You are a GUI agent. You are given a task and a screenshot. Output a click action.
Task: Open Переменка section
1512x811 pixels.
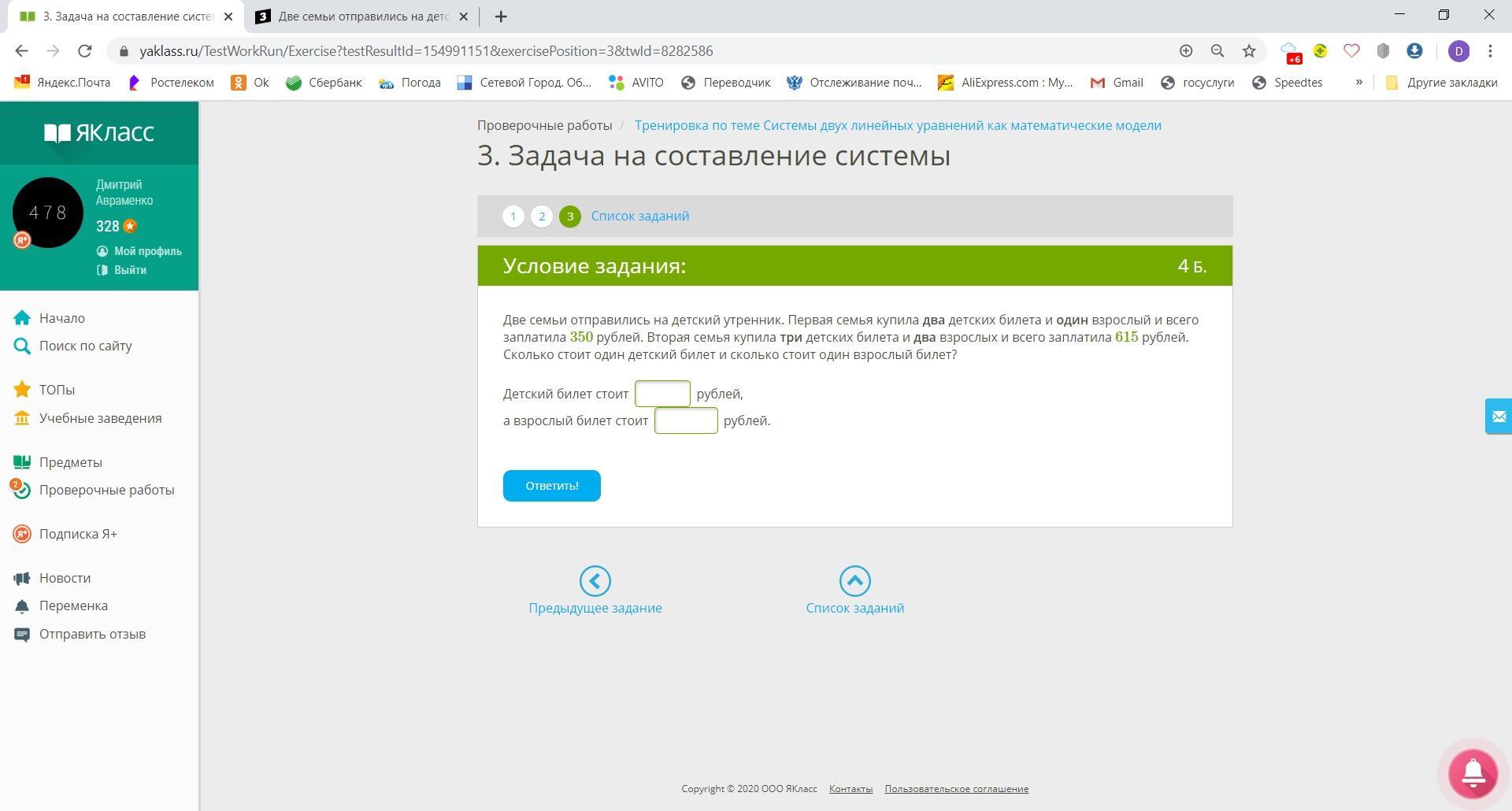(x=61, y=605)
